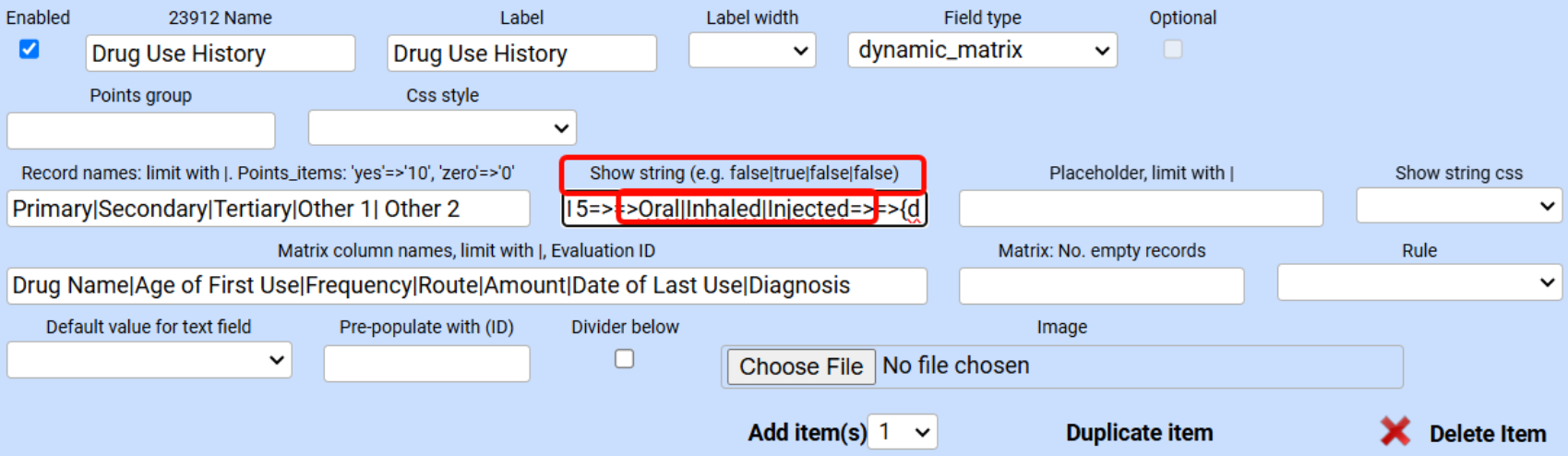
Task: Expand the Show string css dropdown
Action: click(x=1458, y=206)
